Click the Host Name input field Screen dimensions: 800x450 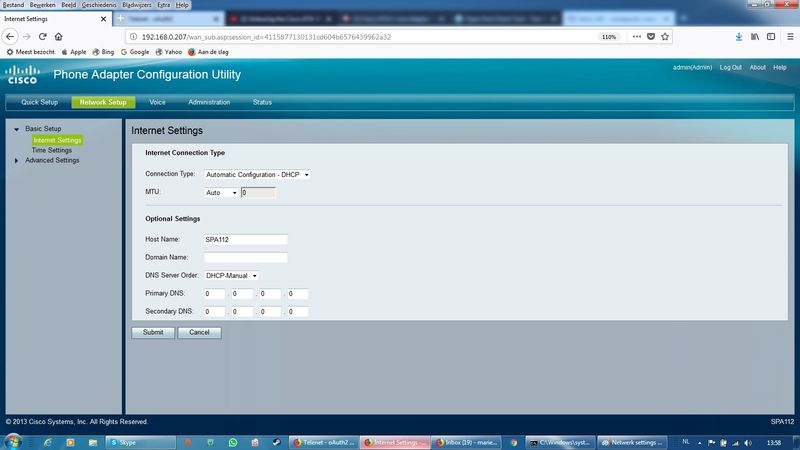click(x=245, y=239)
